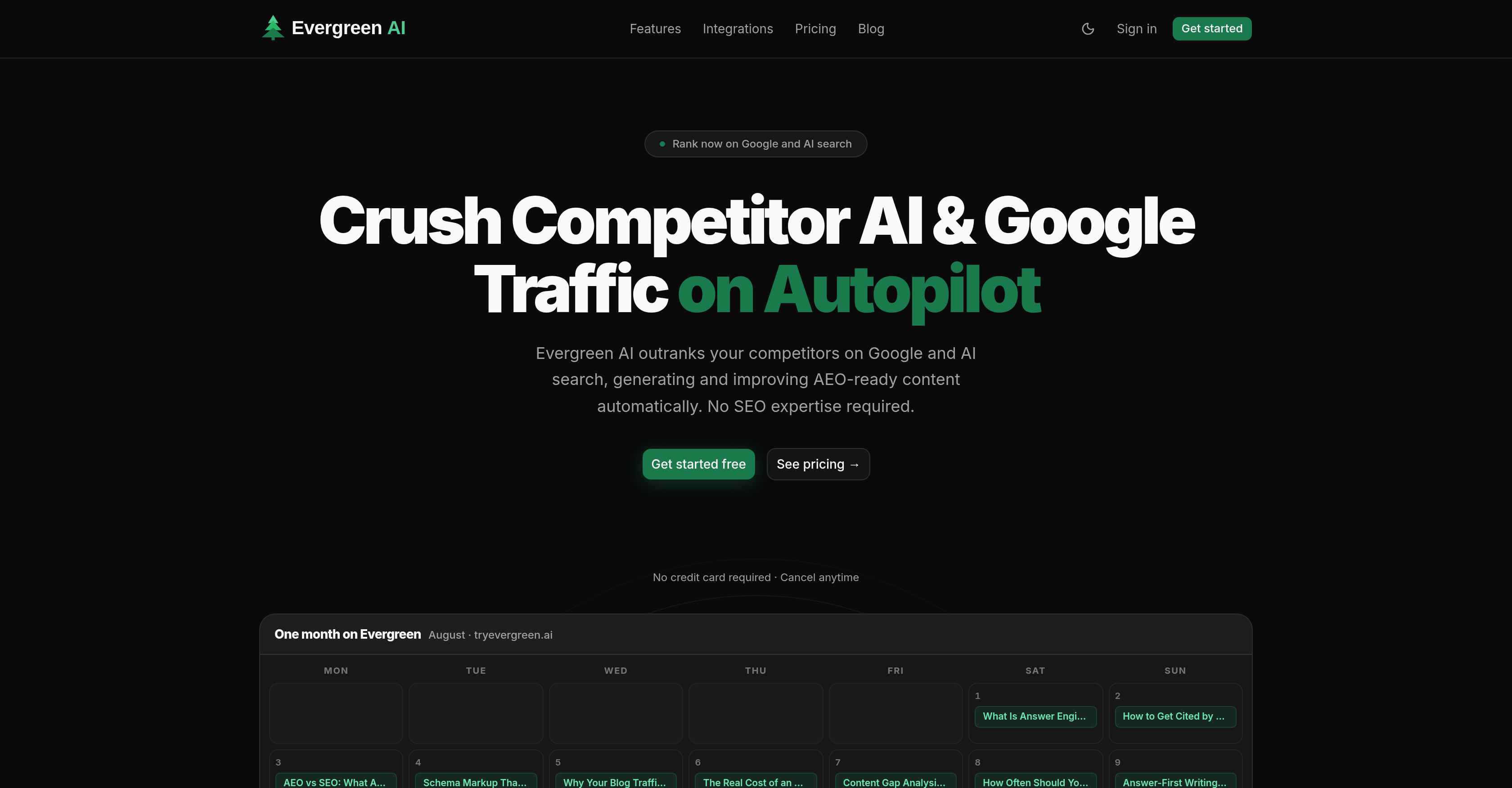
Task: Open the 'How to Get Cited by ...' calendar post
Action: pos(1175,716)
